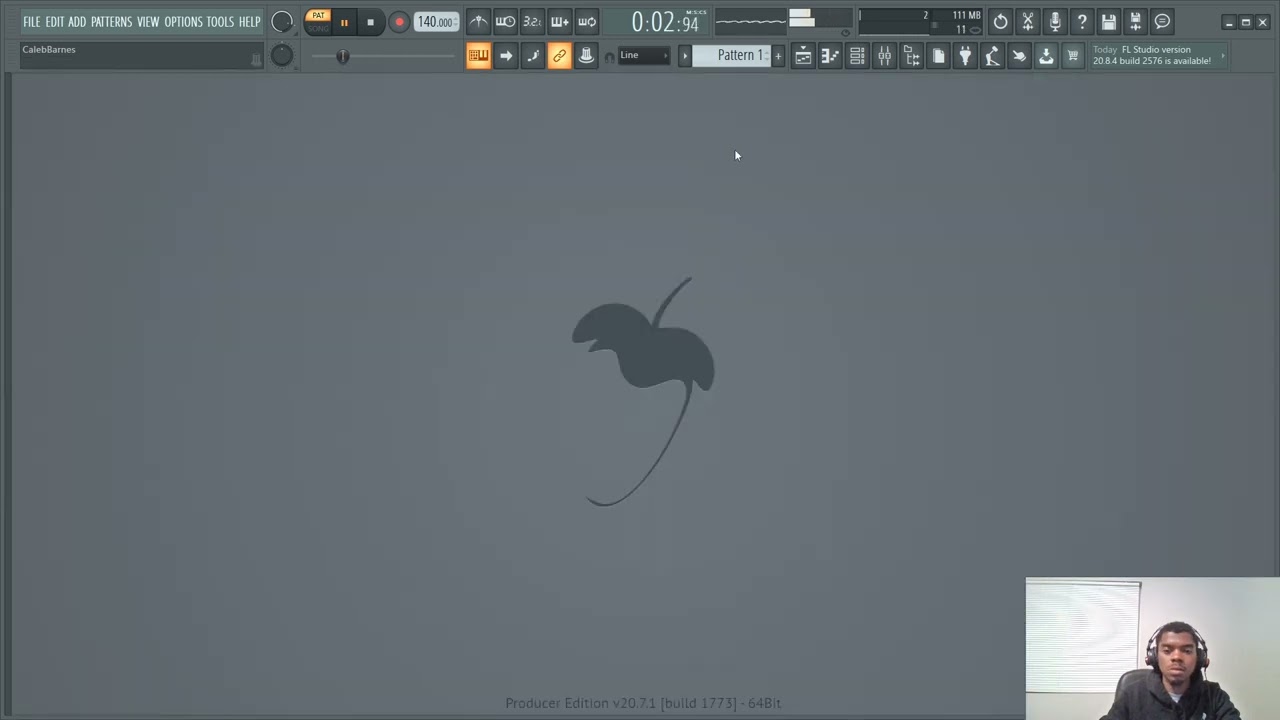This screenshot has width=1280, height=720.
Task: Toggle blend recording overdub
Action: coord(559,22)
